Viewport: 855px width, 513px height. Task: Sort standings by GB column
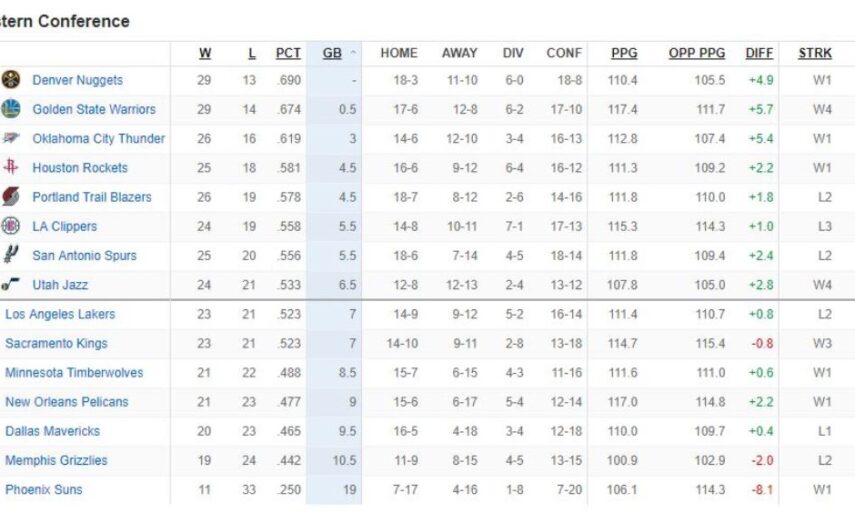(x=332, y=53)
